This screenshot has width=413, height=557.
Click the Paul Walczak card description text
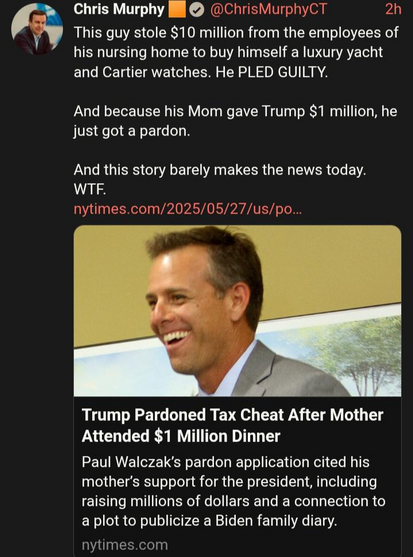coord(233,491)
